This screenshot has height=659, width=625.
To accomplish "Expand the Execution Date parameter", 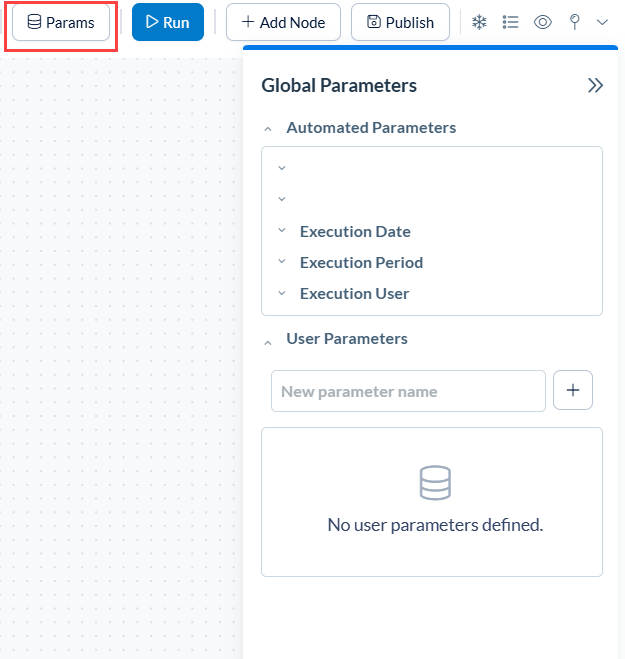I will [x=282, y=231].
